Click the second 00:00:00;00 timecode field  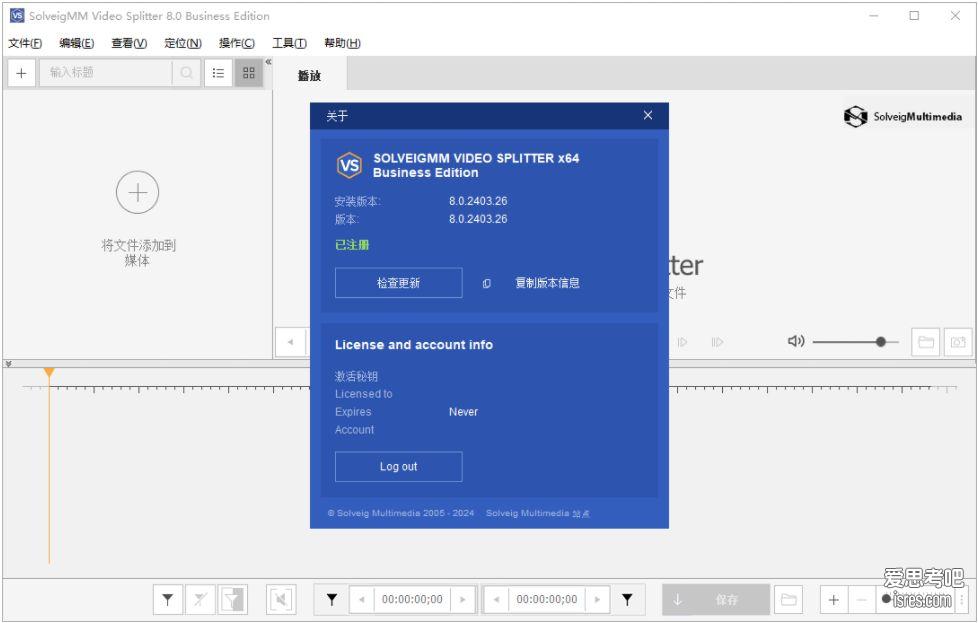coord(547,599)
